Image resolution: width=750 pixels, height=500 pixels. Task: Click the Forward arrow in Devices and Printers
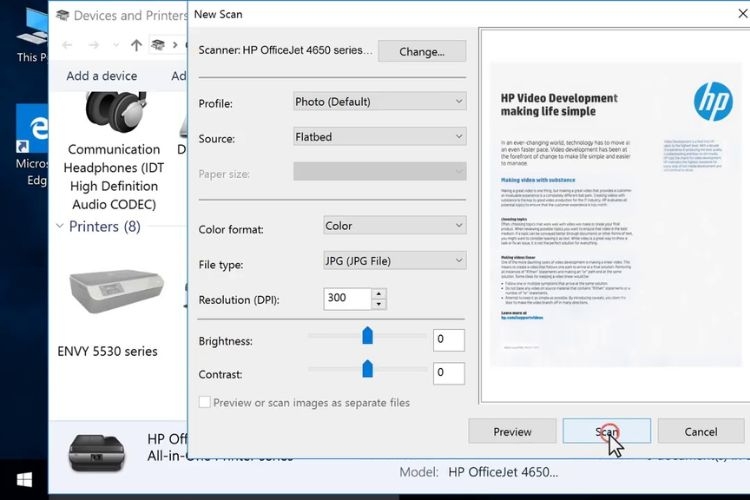point(94,45)
